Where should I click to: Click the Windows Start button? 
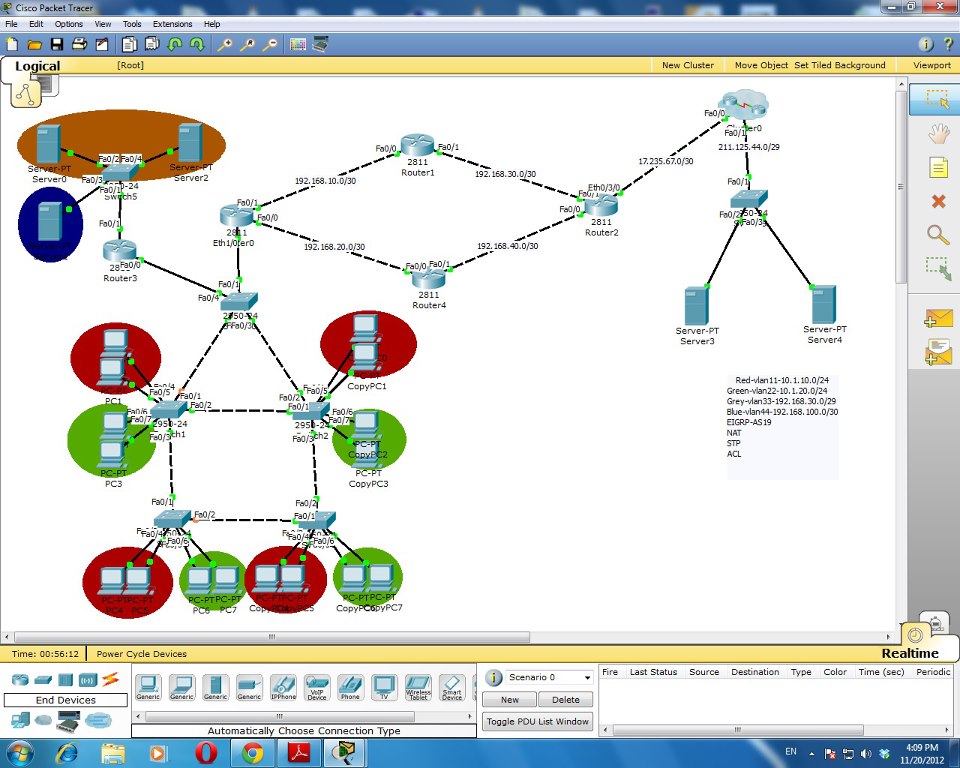tap(20, 753)
